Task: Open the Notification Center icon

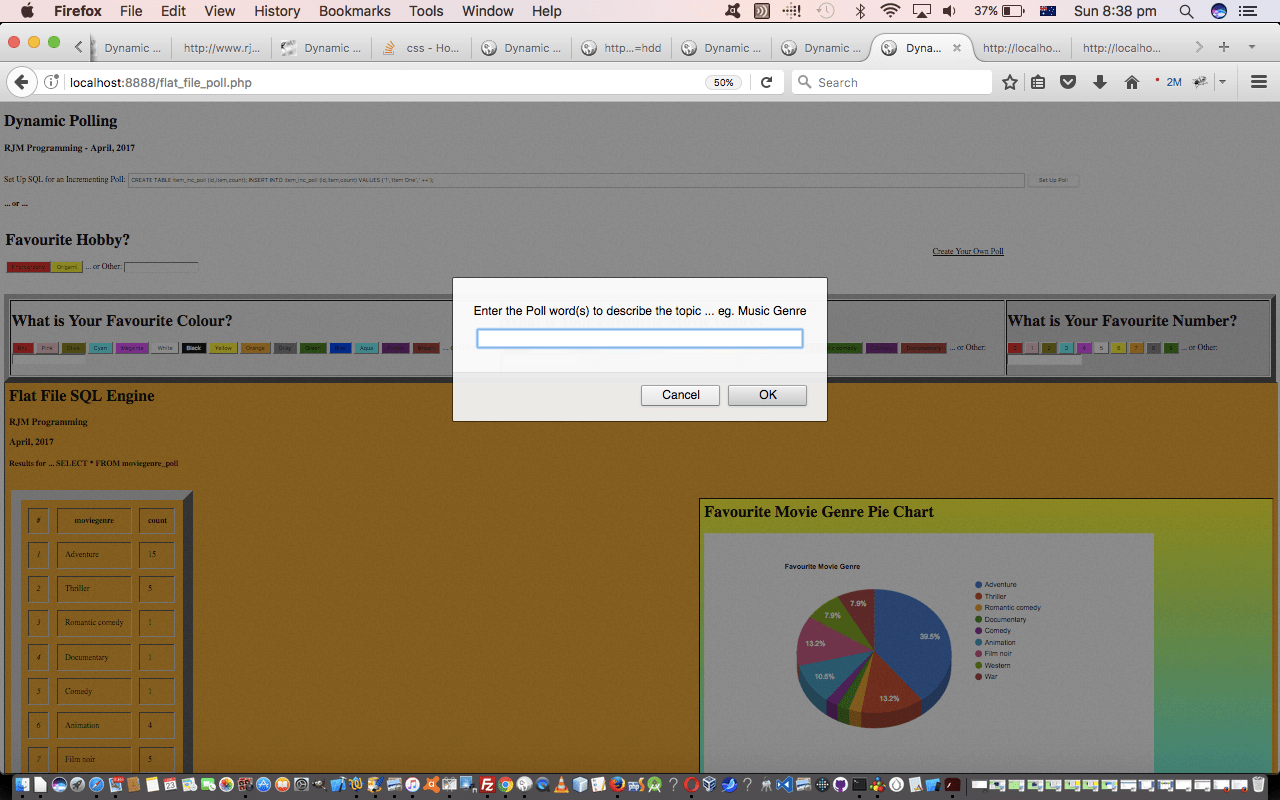Action: click(1247, 11)
